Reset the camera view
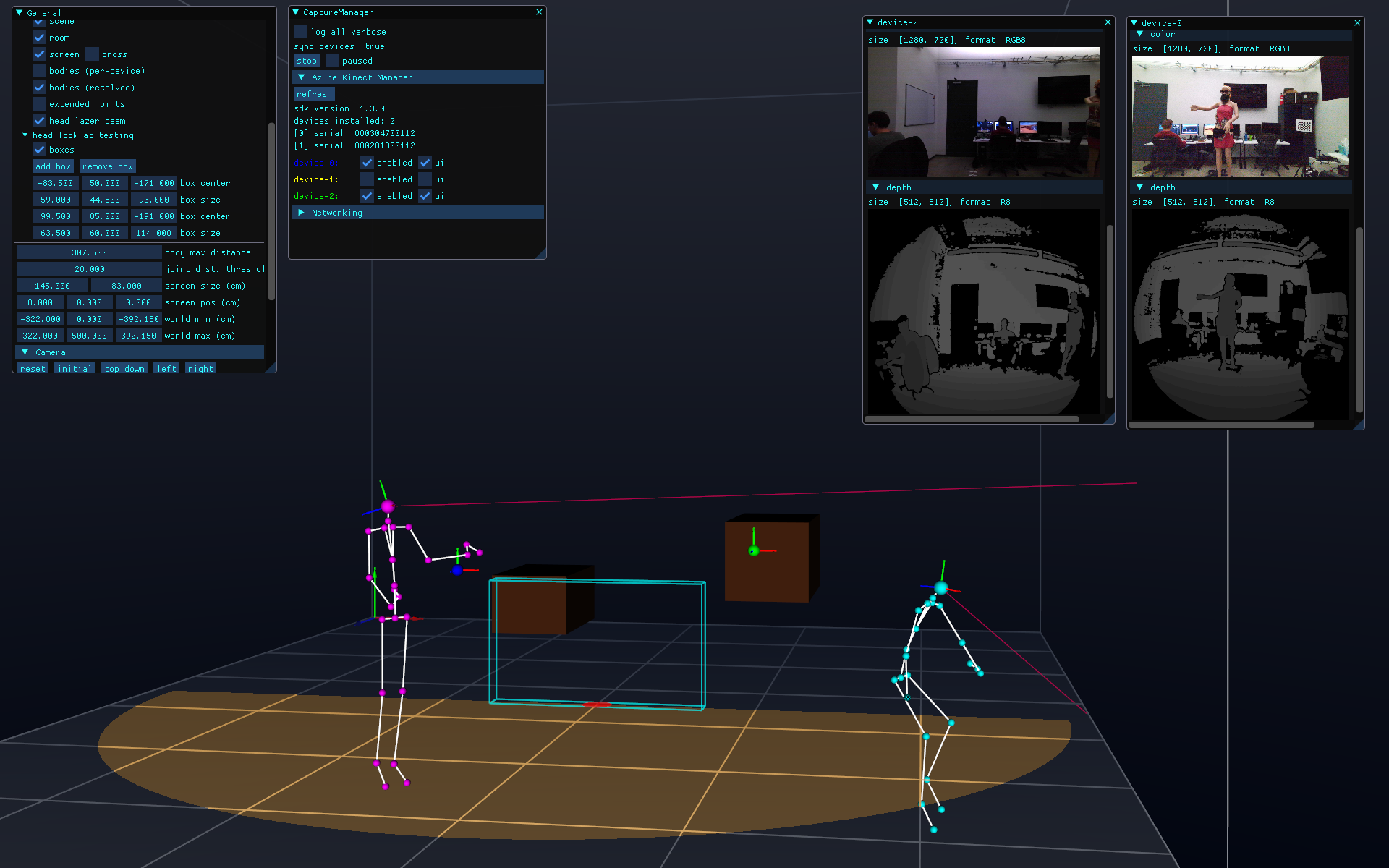 click(x=33, y=368)
